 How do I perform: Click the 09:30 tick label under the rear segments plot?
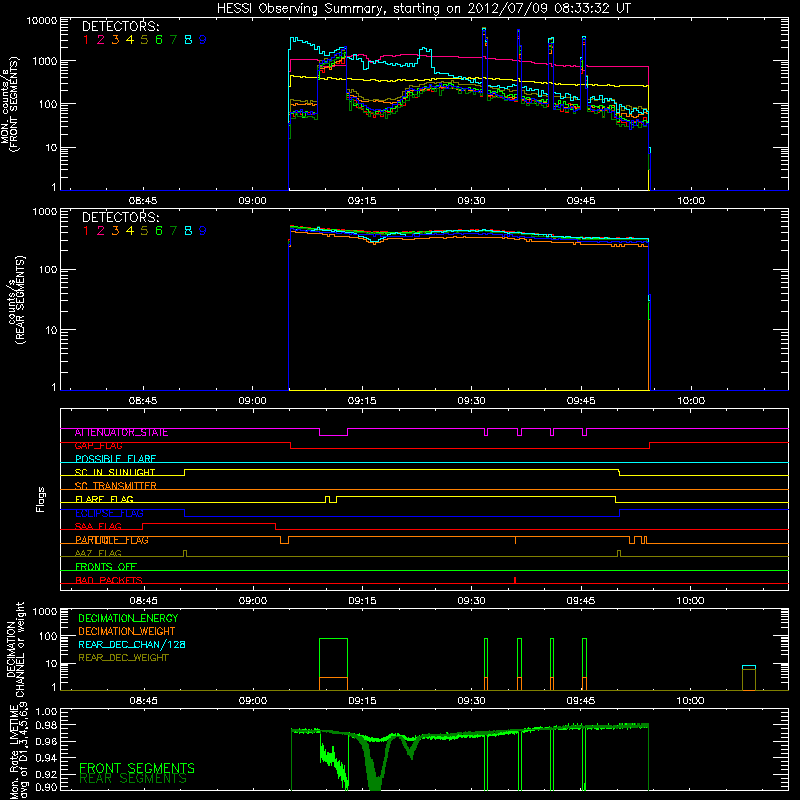point(471,401)
